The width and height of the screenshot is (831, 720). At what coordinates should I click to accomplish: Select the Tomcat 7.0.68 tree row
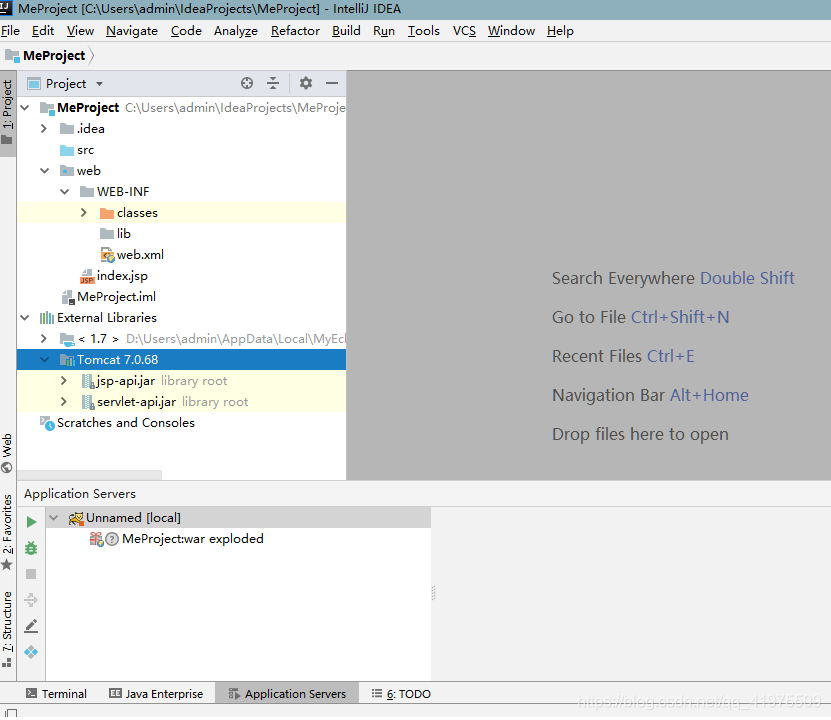[181, 360]
